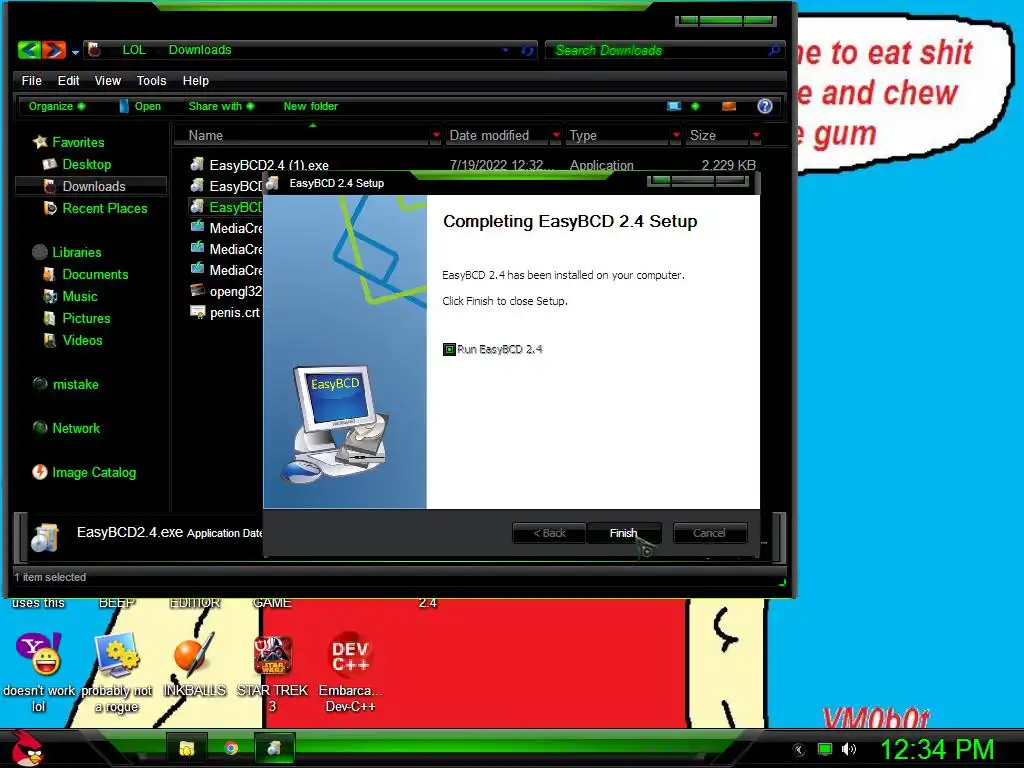Open the Size column filter dropdown
This screenshot has width=1024, height=768.
pos(756,135)
